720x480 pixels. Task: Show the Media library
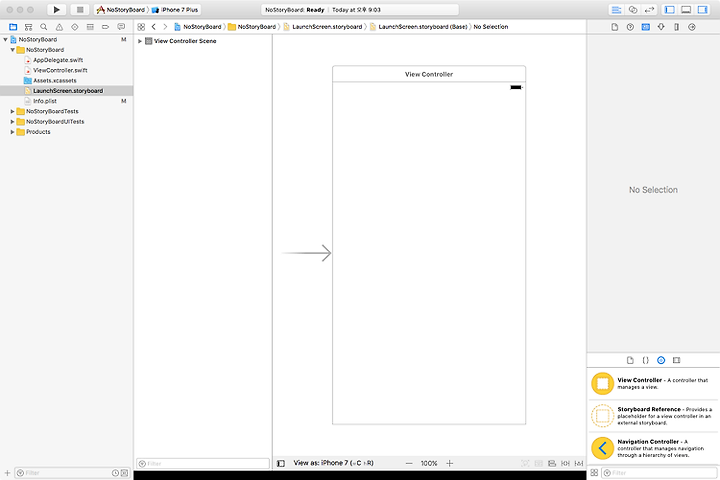click(676, 360)
